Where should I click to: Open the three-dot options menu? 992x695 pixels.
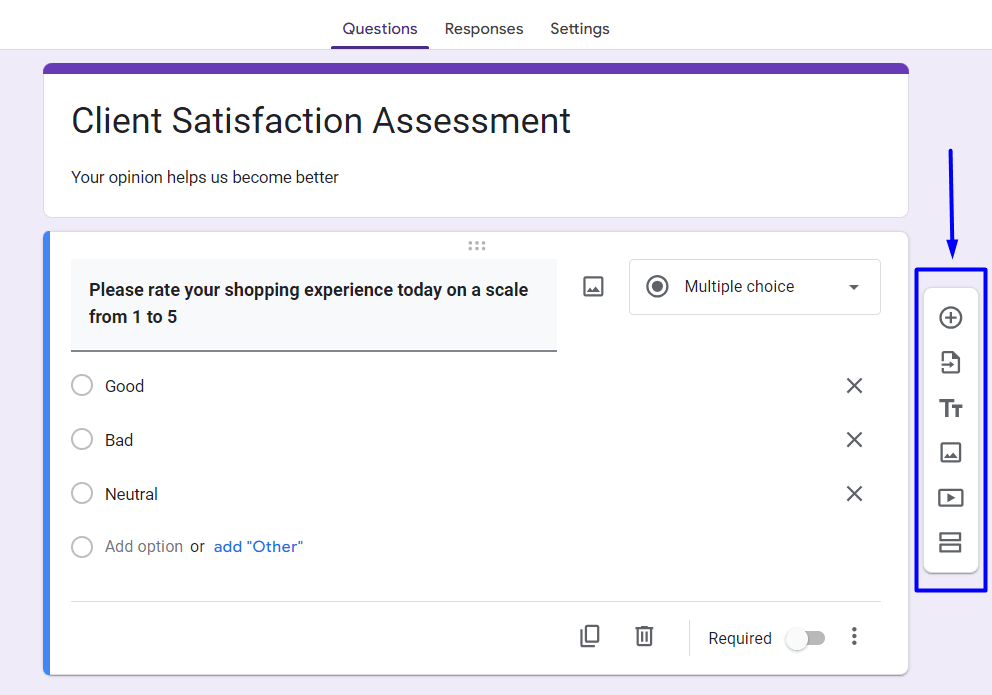pyautogui.click(x=854, y=637)
